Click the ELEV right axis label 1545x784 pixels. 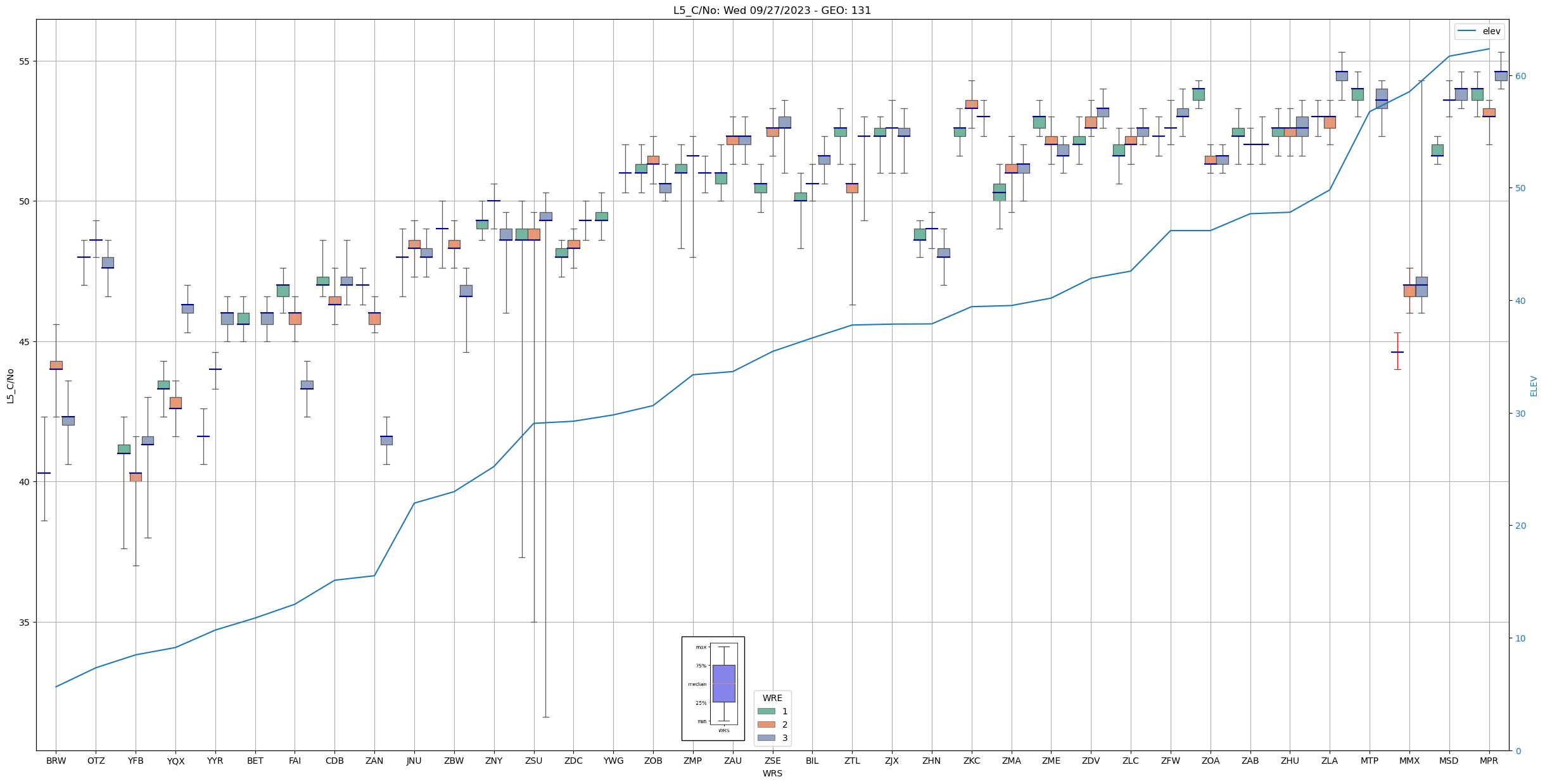1534,386
